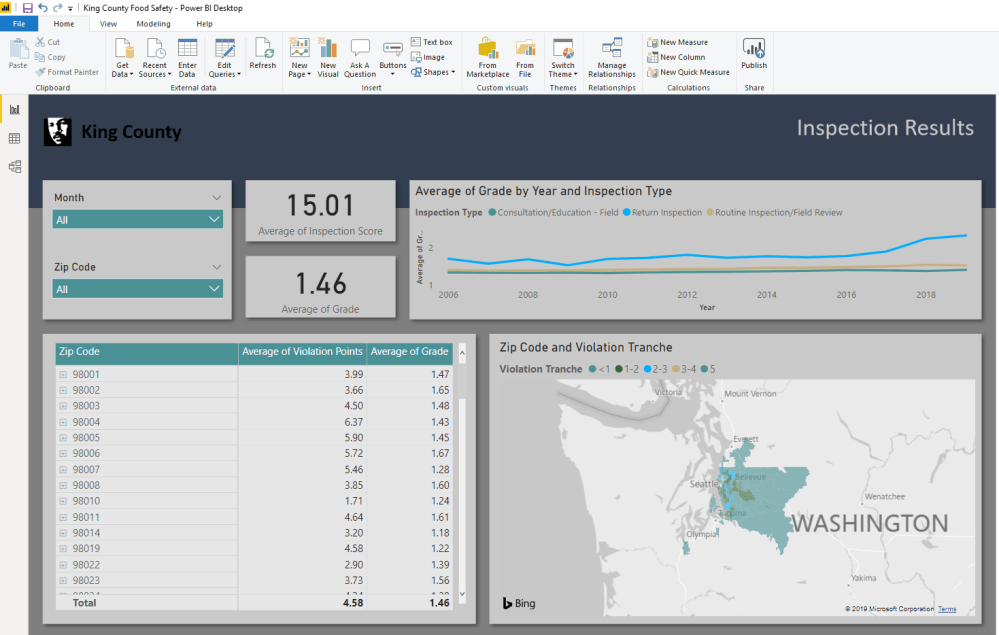Open Model view from the left sidebar

[x=14, y=167]
